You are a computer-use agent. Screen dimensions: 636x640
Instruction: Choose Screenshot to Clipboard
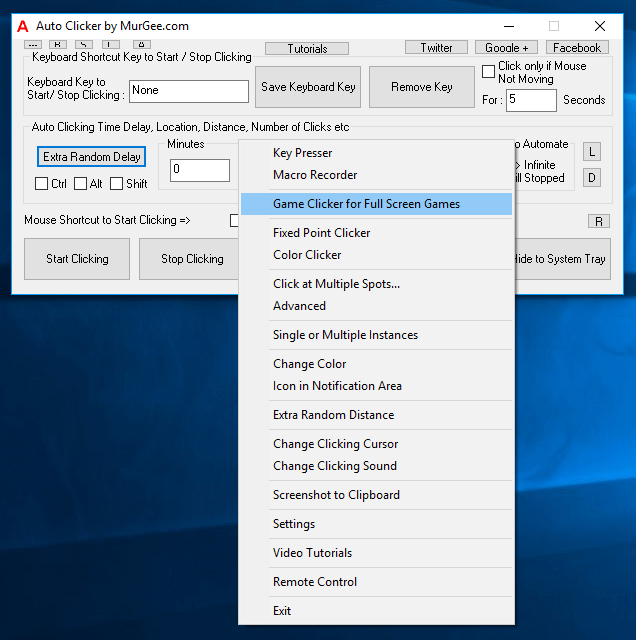pyautogui.click(x=376, y=495)
